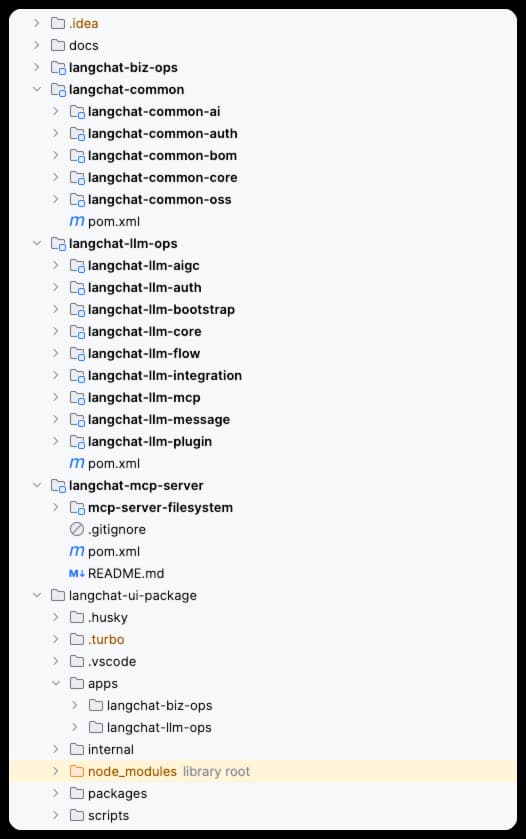Select the pom.xml under langchat-llm-ops
This screenshot has width=526, height=839.
coord(113,463)
